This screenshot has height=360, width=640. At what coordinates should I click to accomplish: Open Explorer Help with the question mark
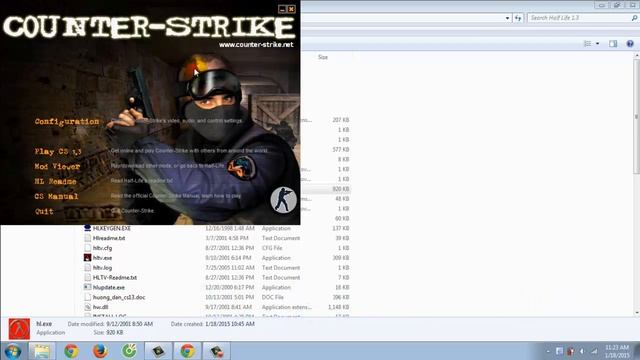click(630, 44)
